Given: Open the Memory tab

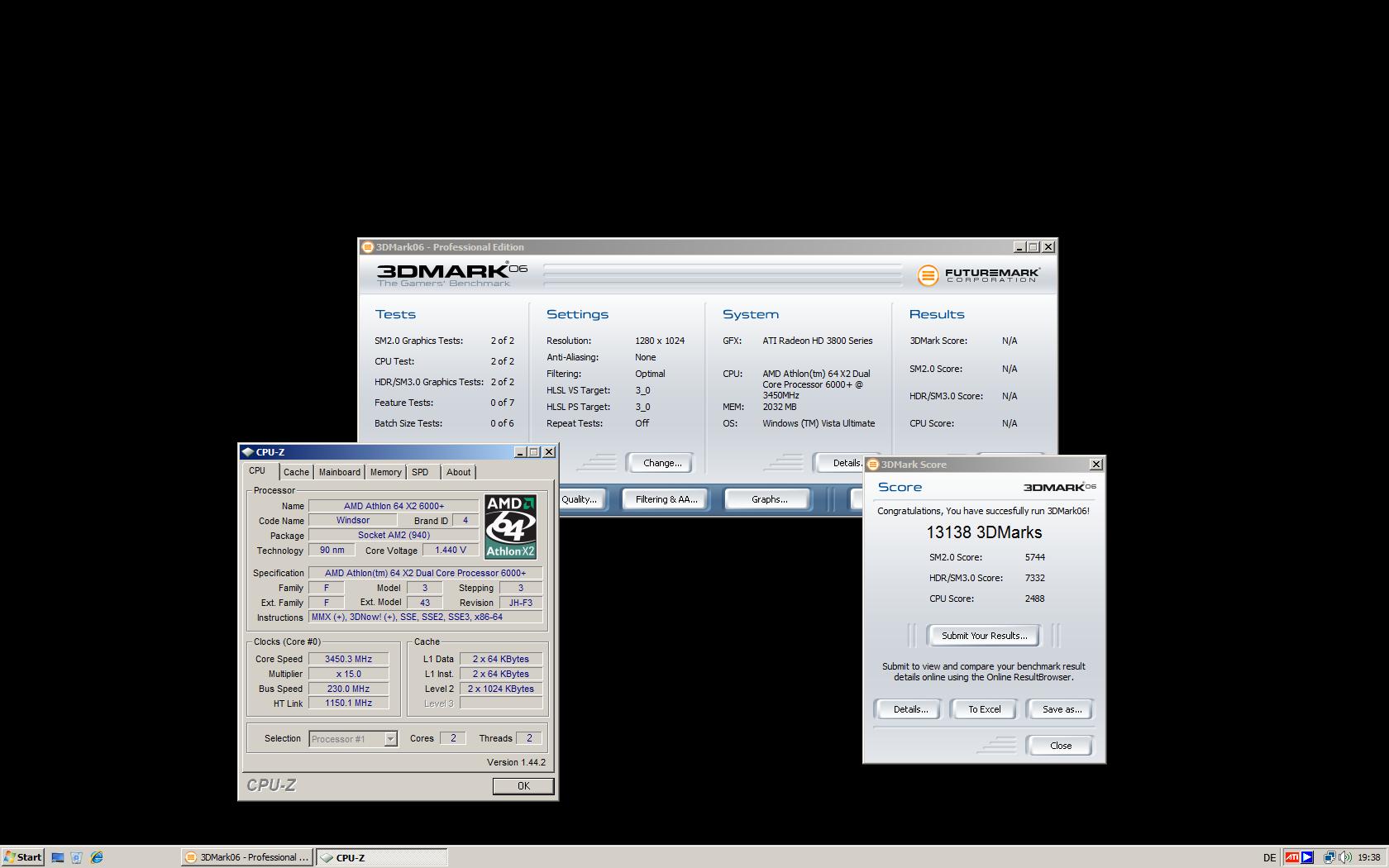Looking at the screenshot, I should click(385, 472).
